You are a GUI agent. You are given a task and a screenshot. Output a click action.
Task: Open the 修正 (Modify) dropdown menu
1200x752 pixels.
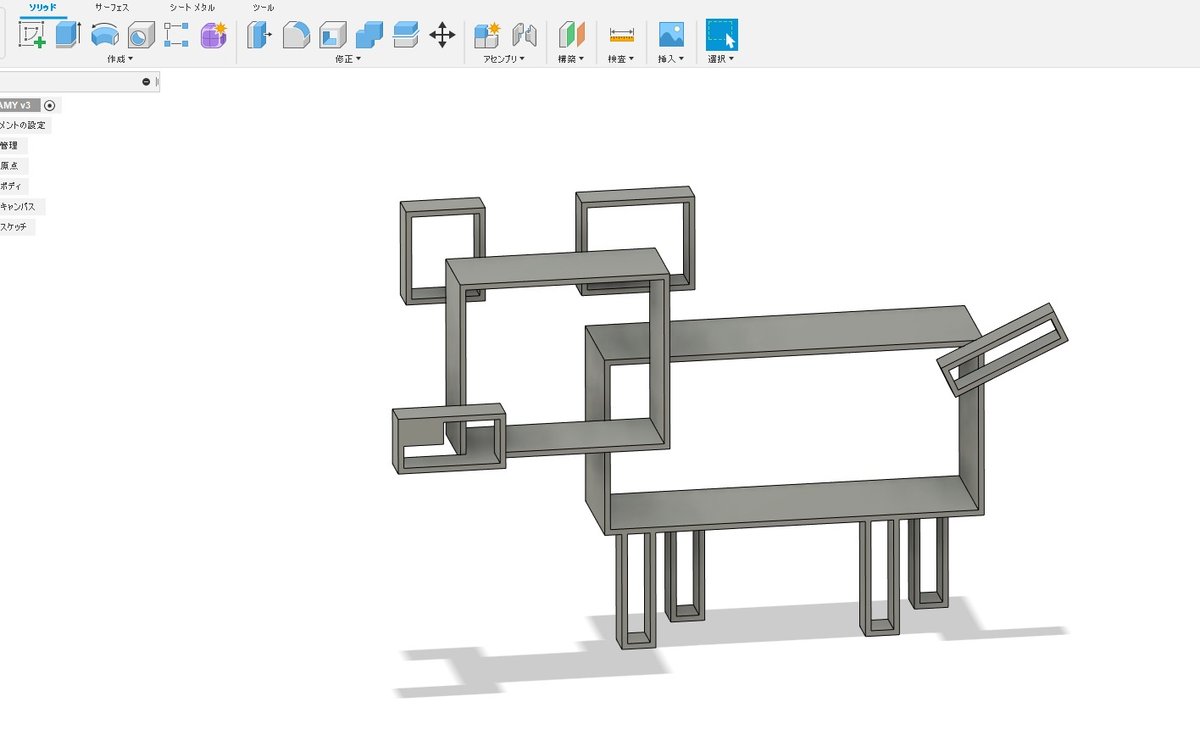[x=348, y=59]
